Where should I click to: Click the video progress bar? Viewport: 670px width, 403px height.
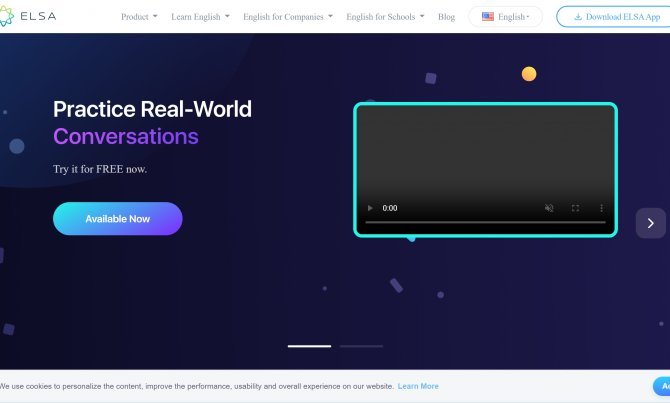[485, 222]
